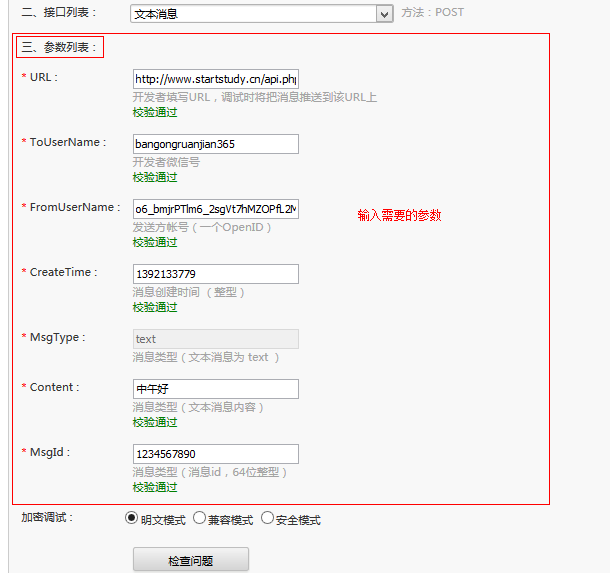Click the FromUserName OpenID field
The width and height of the screenshot is (610, 573).
(216, 209)
